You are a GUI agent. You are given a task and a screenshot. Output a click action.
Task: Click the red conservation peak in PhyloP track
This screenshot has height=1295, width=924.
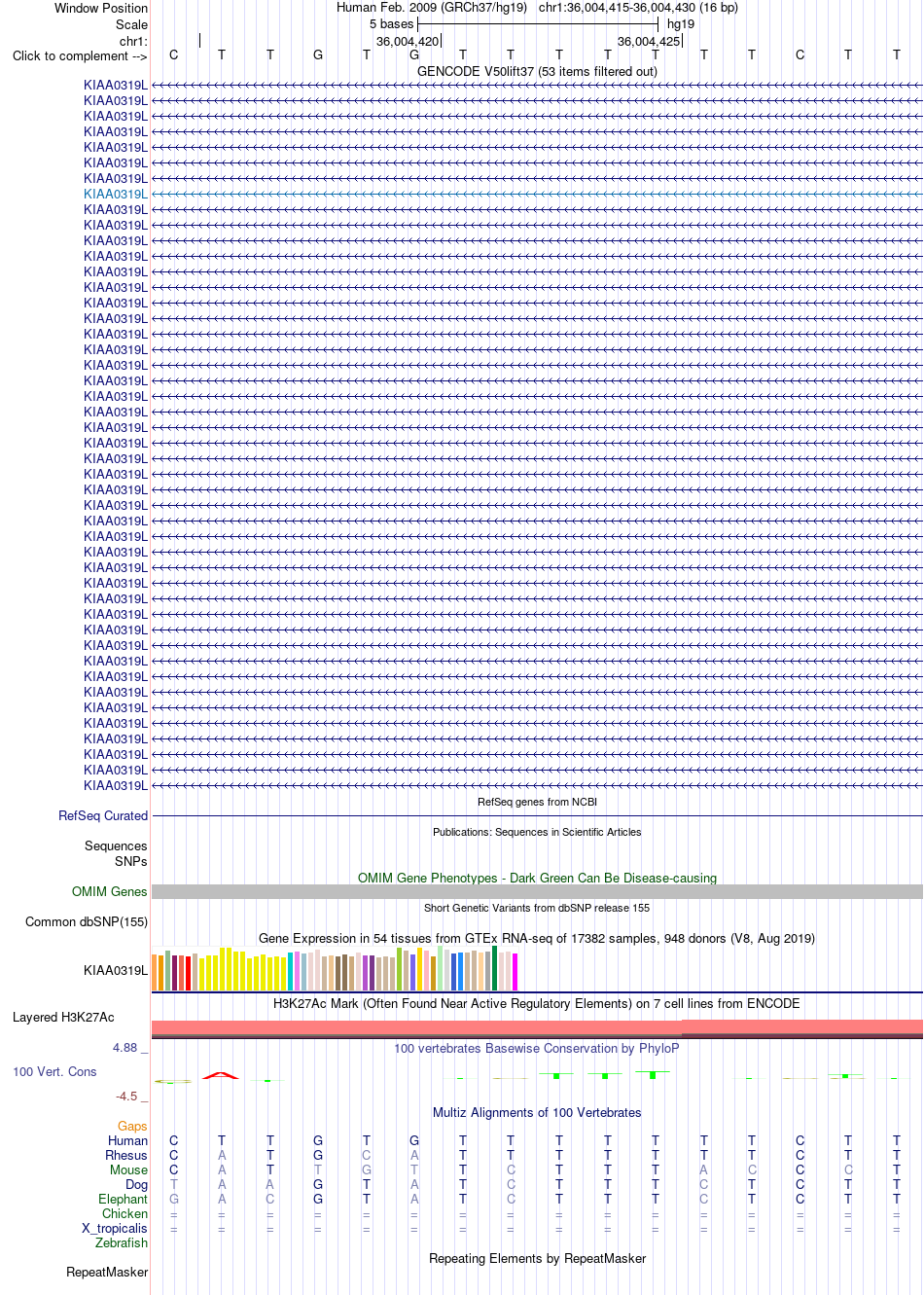[x=221, y=1075]
